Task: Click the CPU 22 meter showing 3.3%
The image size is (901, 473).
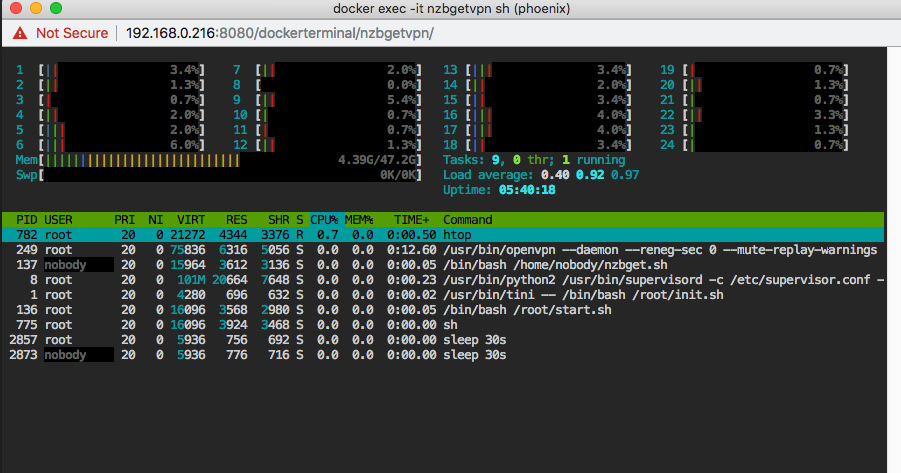Action: click(754, 114)
